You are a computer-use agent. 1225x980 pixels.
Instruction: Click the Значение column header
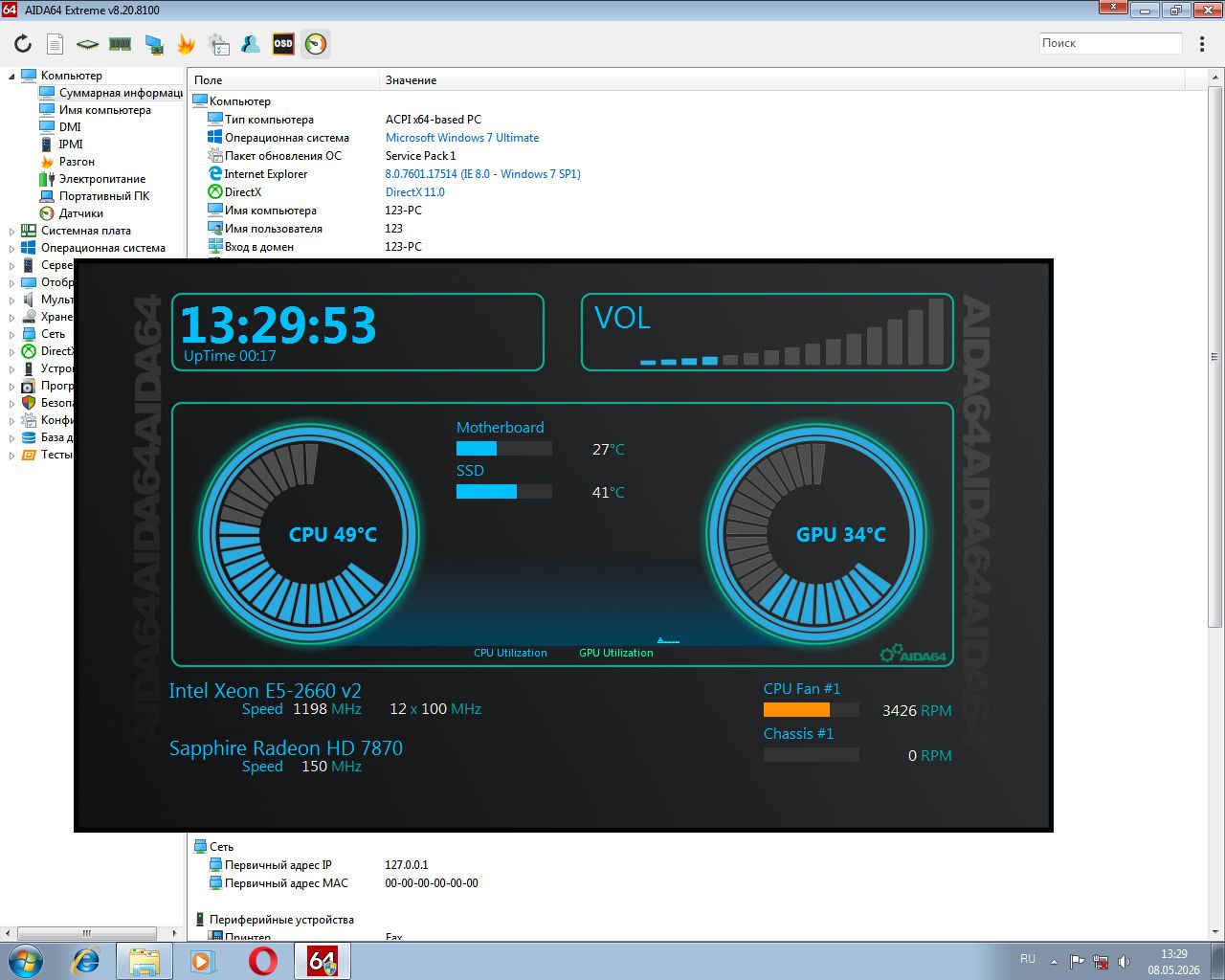(x=411, y=80)
